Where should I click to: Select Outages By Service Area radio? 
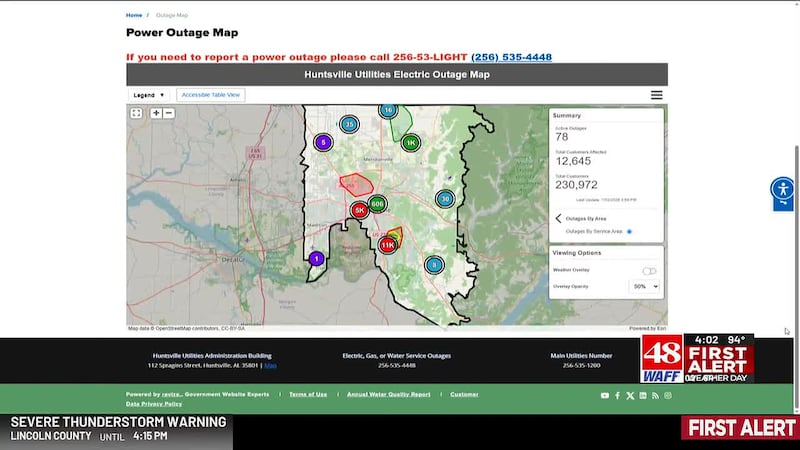[x=629, y=232]
